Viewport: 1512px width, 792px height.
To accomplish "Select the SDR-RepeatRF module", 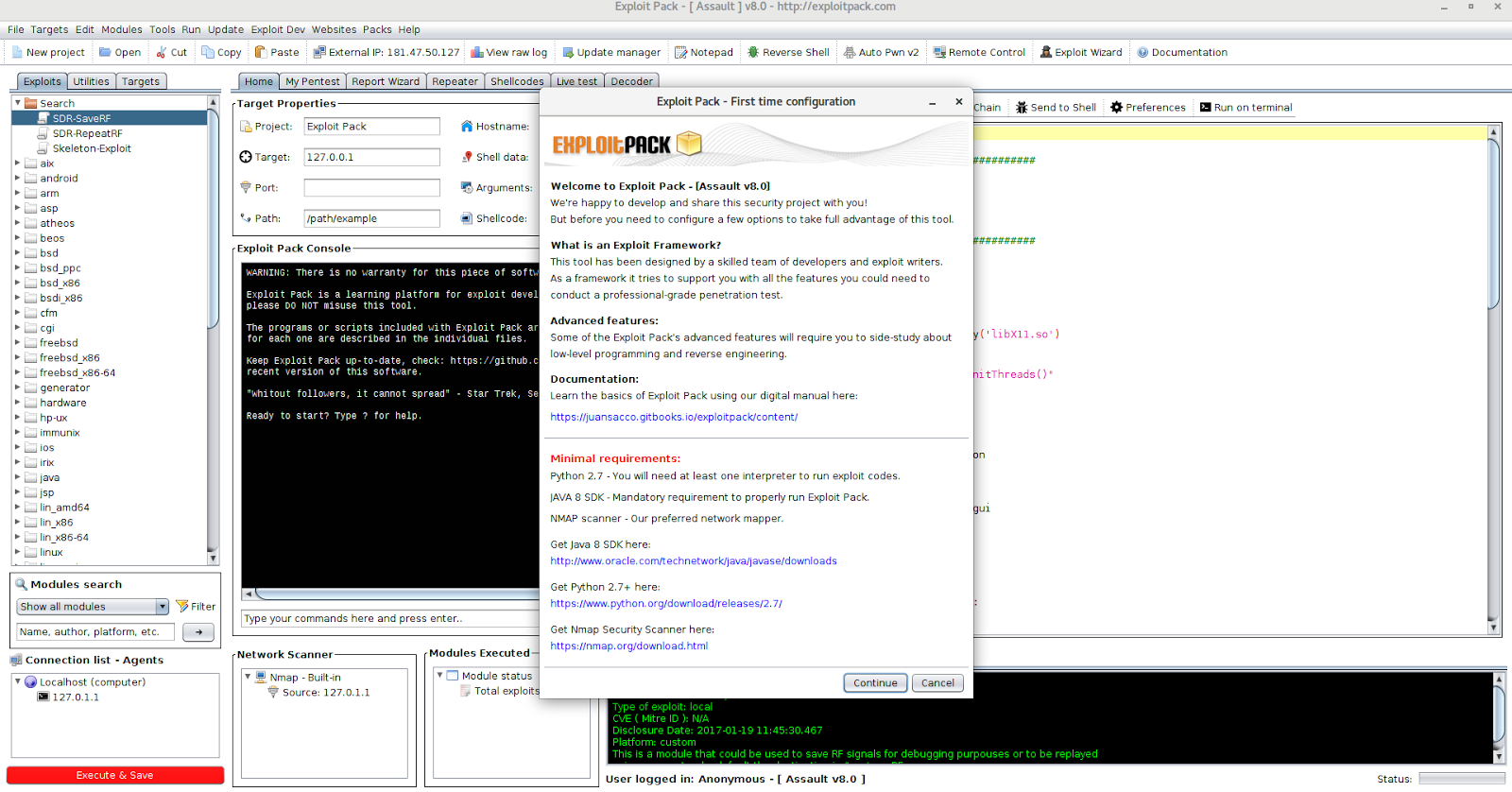I will pos(88,133).
